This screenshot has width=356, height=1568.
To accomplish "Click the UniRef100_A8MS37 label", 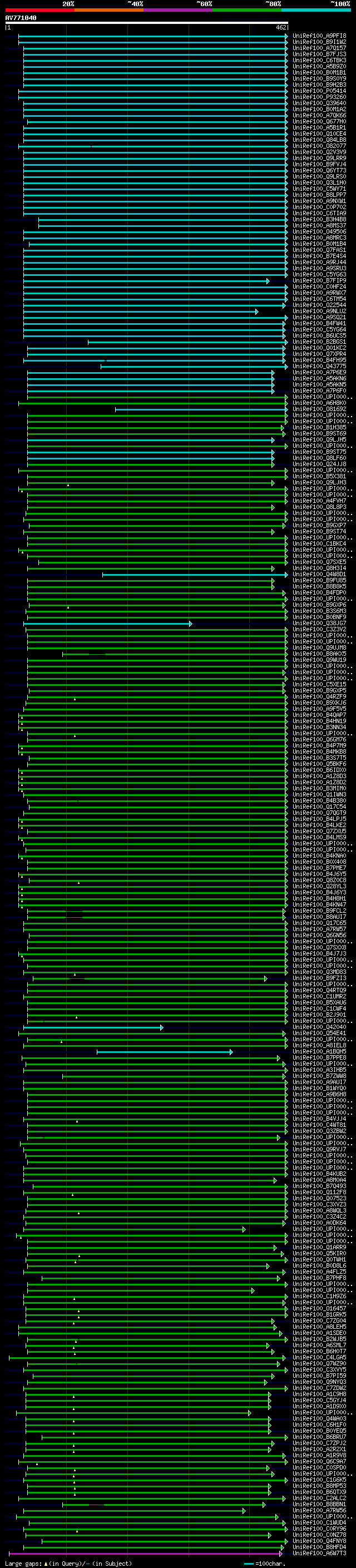I will pyautogui.click(x=319, y=226).
